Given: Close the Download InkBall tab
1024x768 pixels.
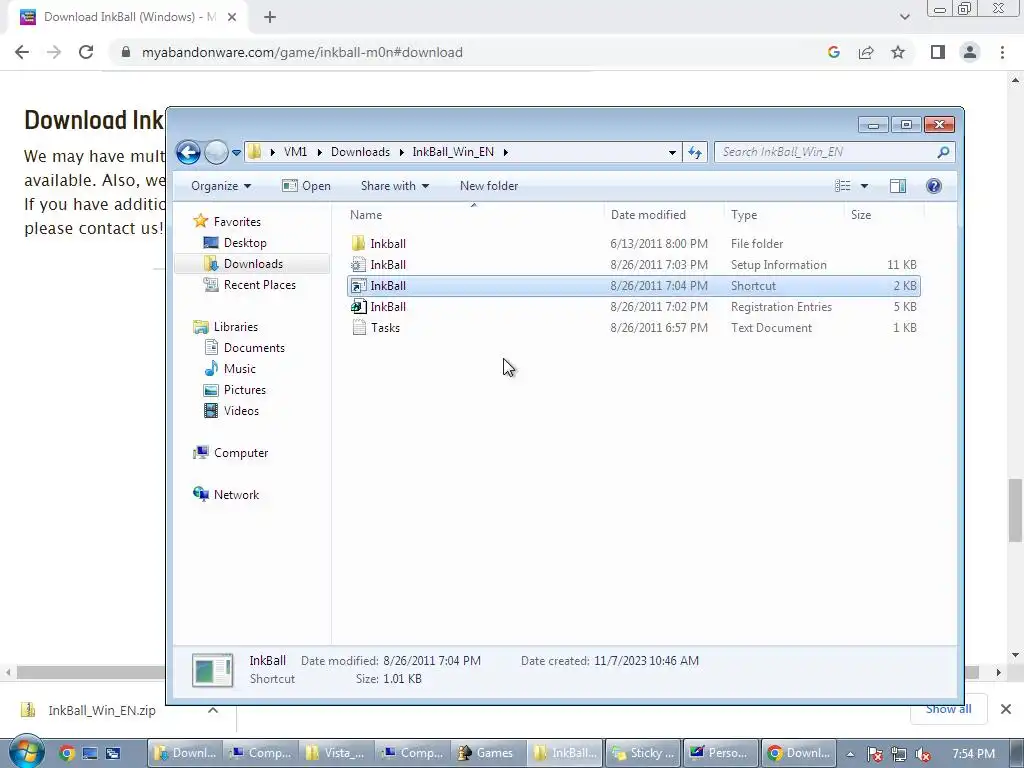Looking at the screenshot, I should click(232, 17).
